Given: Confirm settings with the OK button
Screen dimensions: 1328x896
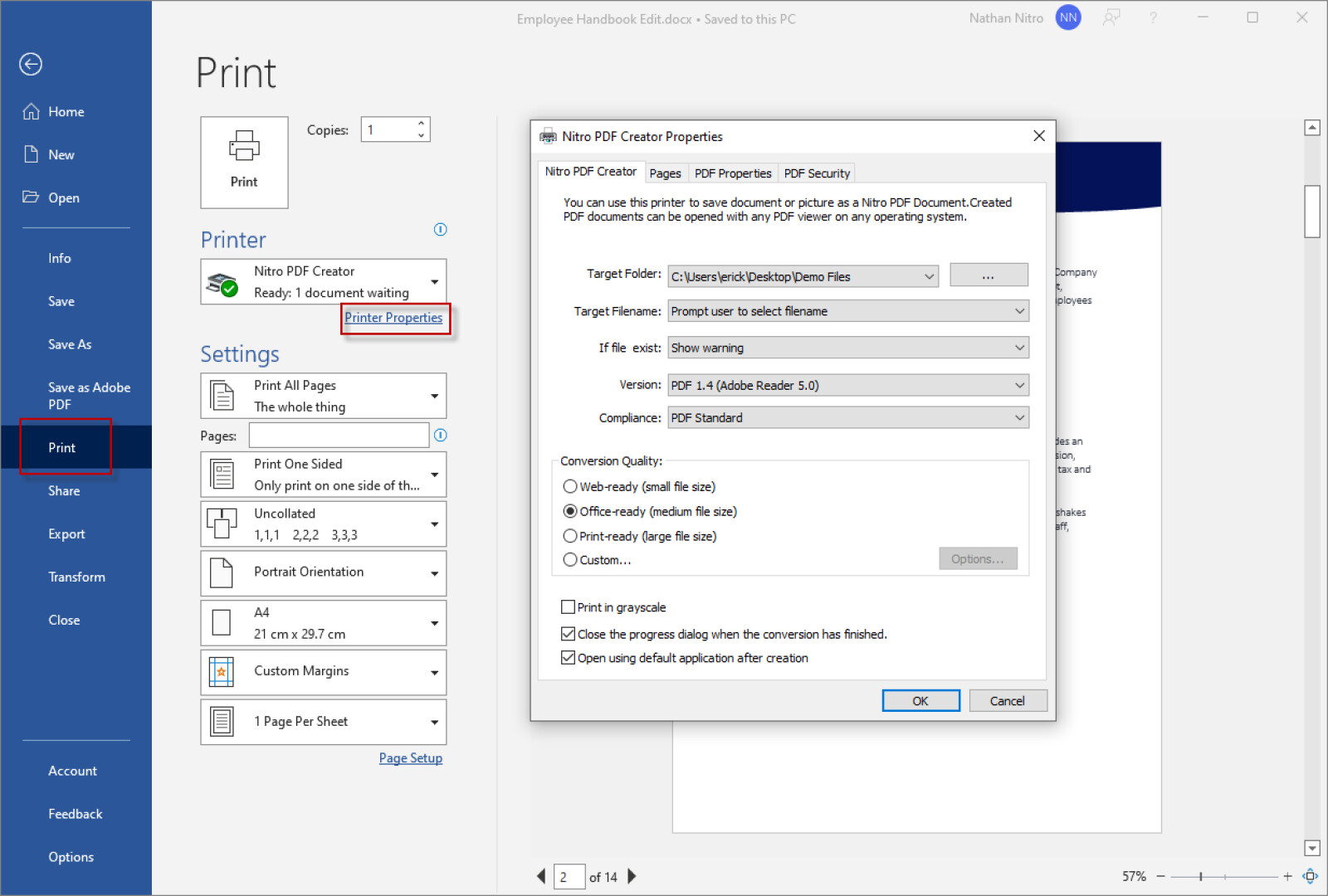Looking at the screenshot, I should point(920,700).
